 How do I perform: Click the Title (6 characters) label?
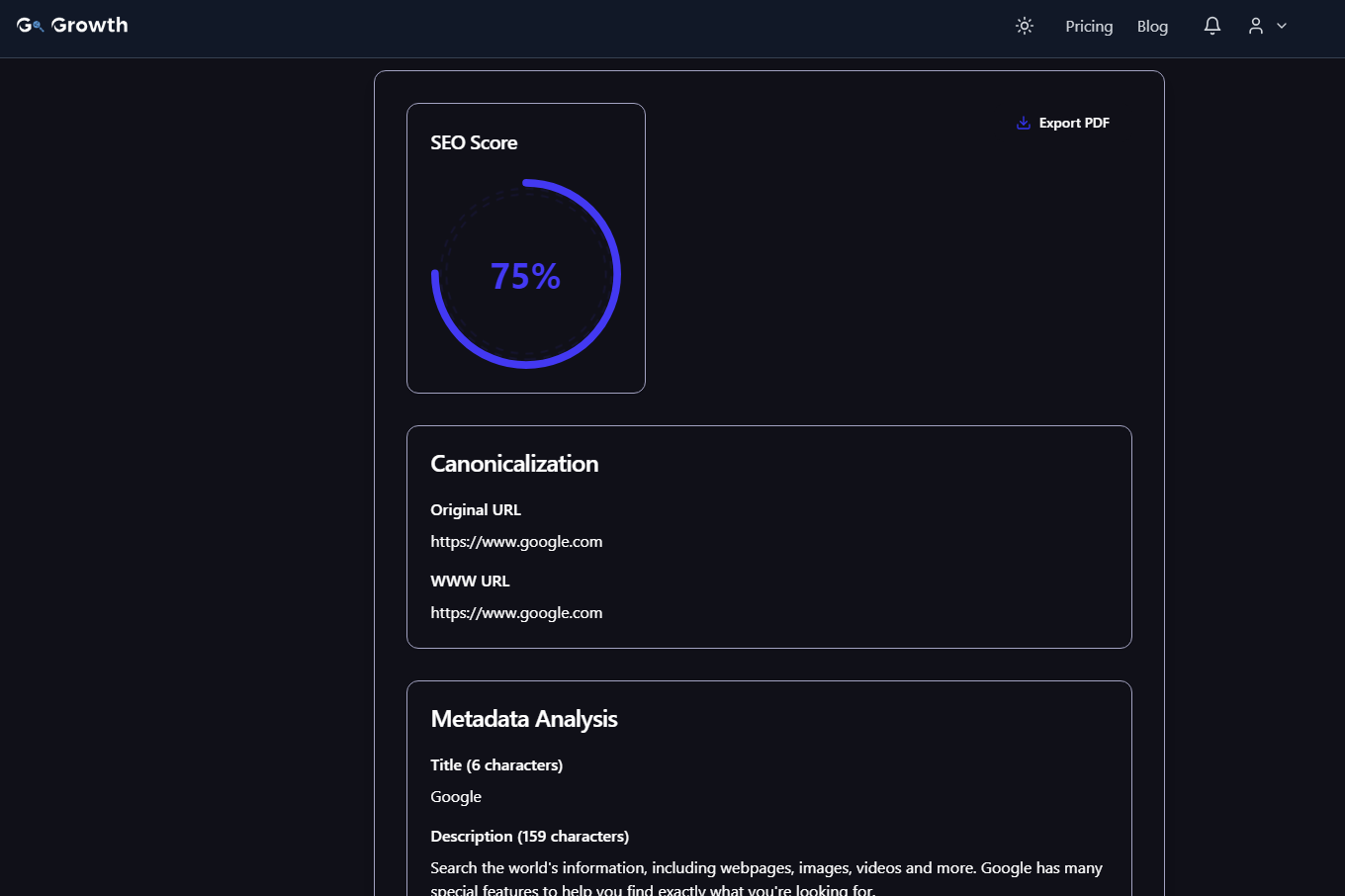click(x=496, y=764)
